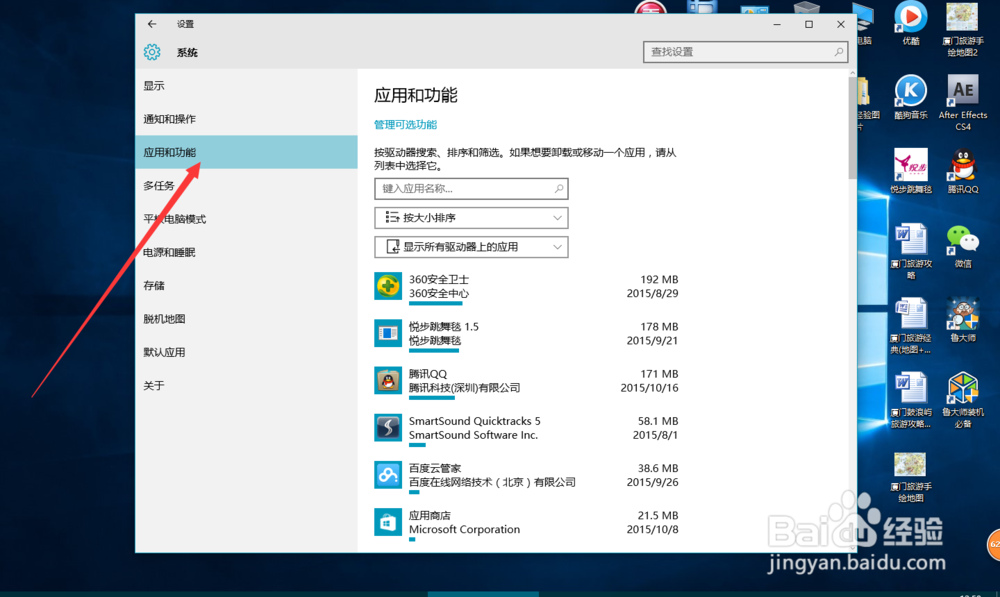Click the 178 MB size value

[659, 327]
